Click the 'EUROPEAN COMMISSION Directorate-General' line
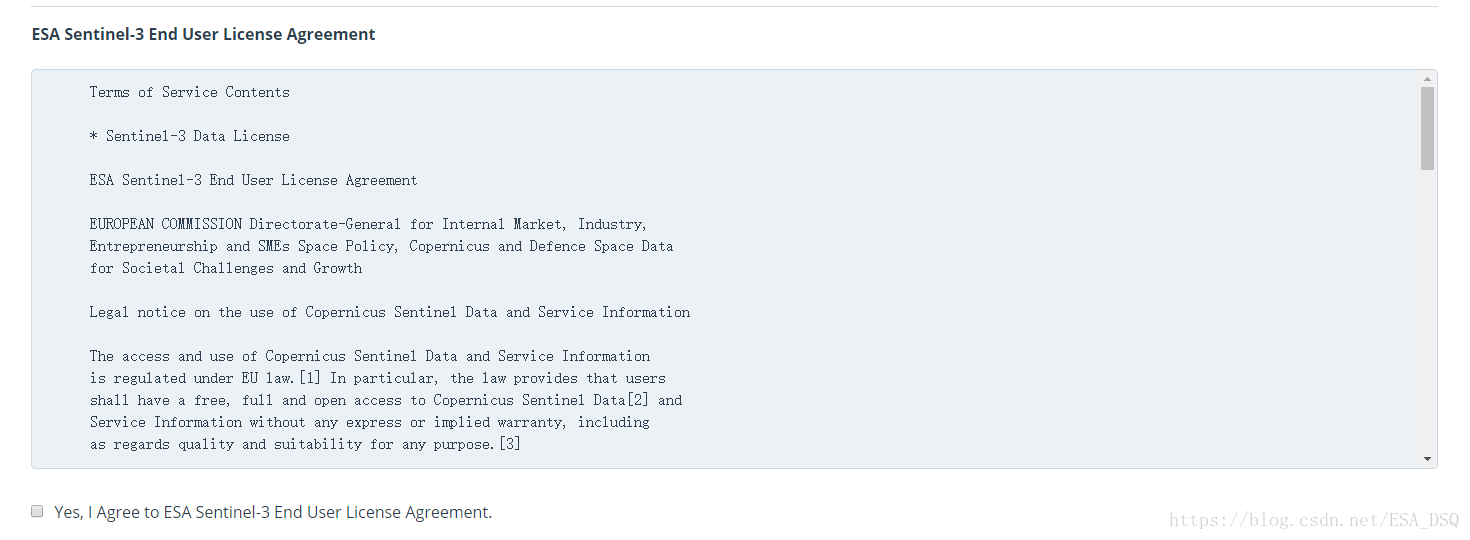The image size is (1470, 540). (x=369, y=224)
